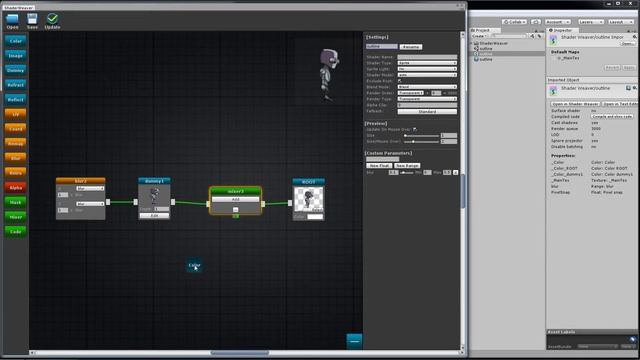Click the New Range button
640x360 pixels.
tap(407, 166)
